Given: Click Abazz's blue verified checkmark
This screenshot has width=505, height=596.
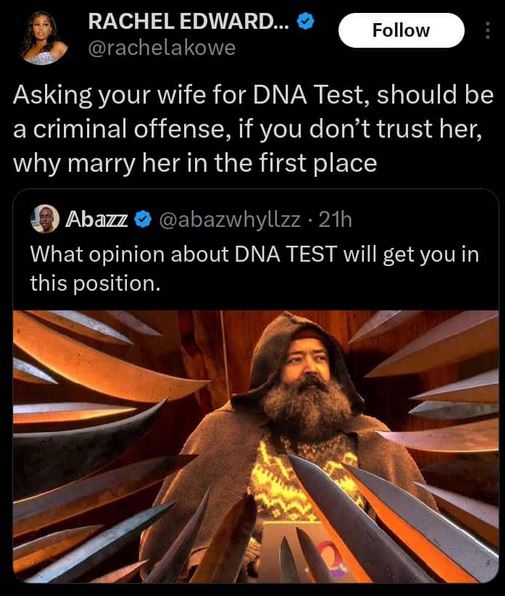Looking at the screenshot, I should 143,219.
